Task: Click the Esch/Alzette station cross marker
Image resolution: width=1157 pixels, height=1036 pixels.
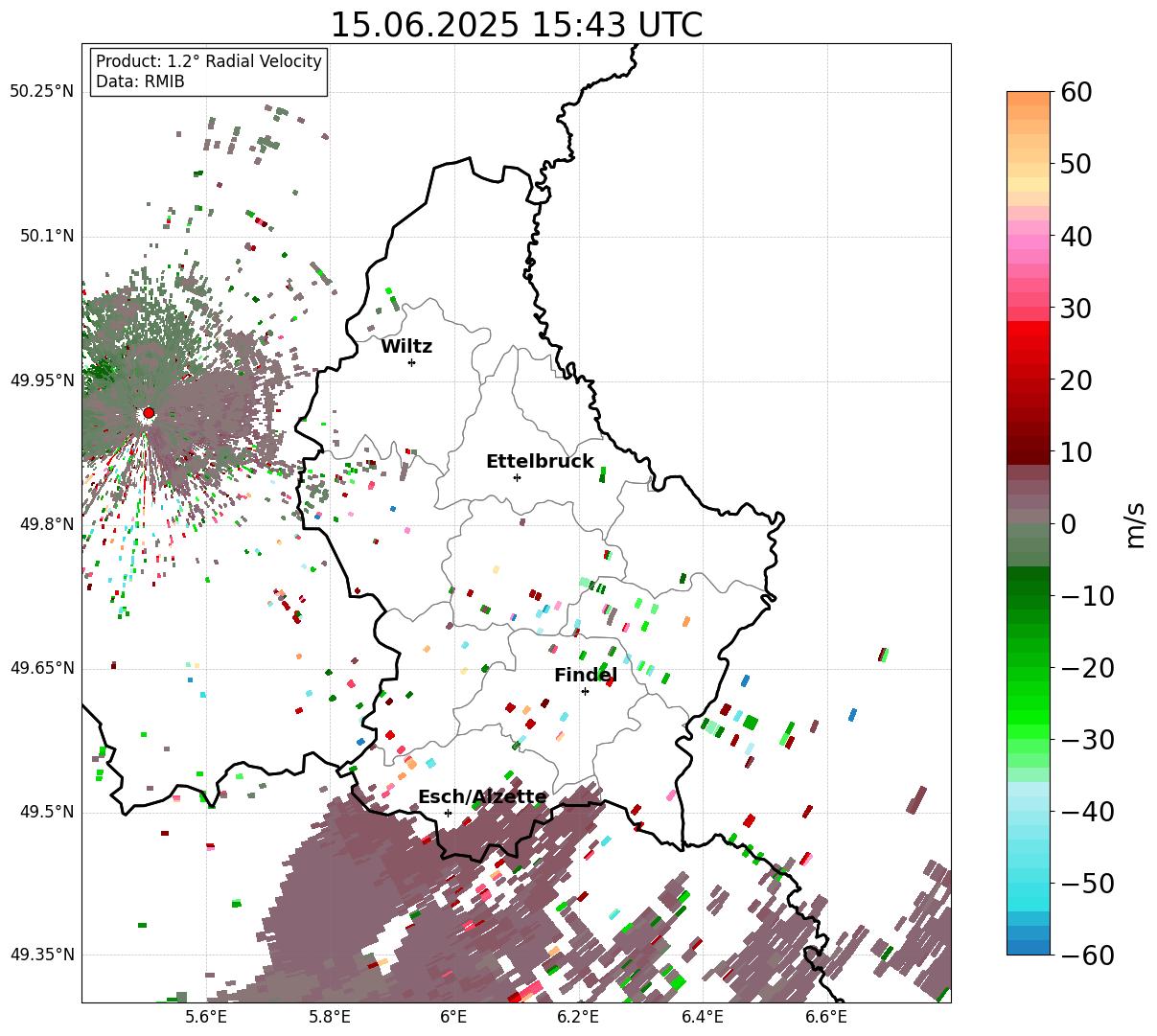Action: [x=448, y=813]
